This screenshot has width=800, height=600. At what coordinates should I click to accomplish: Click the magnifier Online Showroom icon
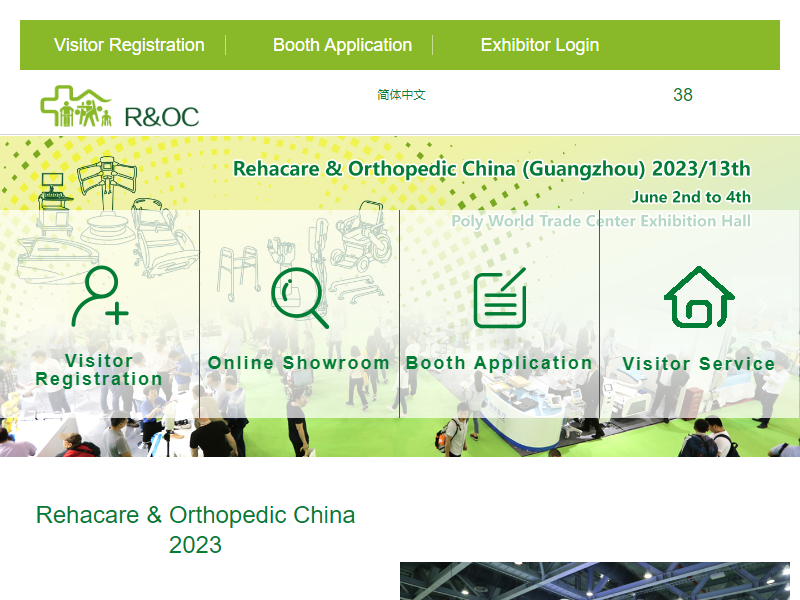300,298
